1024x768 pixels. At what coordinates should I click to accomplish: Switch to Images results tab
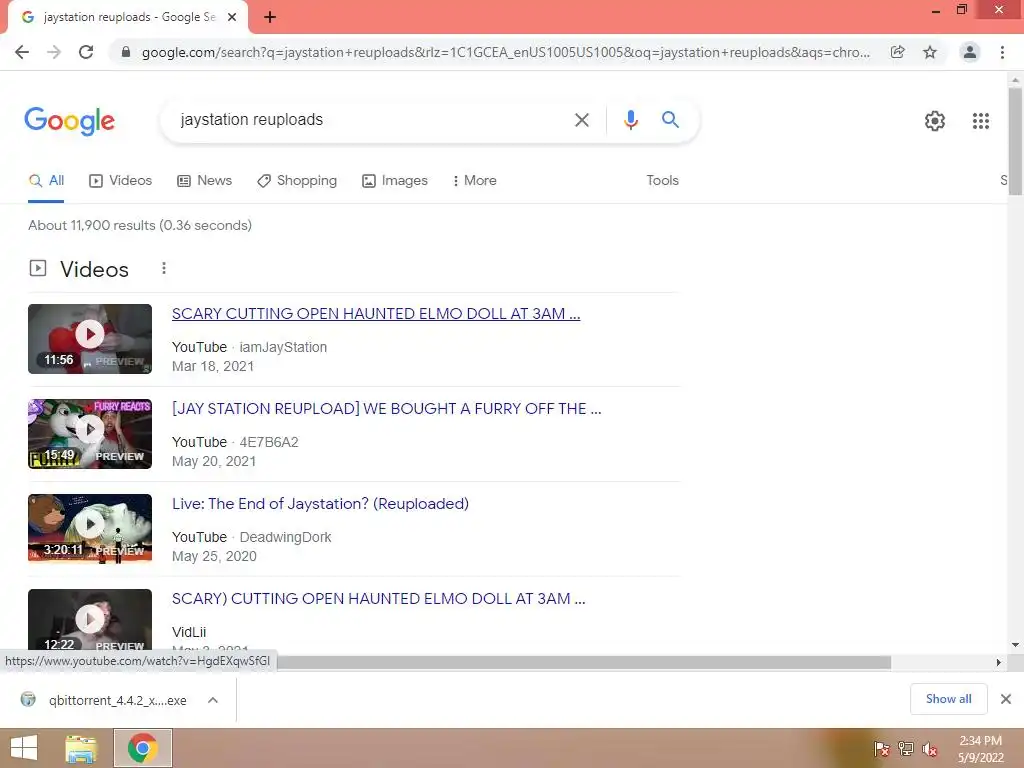(x=394, y=180)
